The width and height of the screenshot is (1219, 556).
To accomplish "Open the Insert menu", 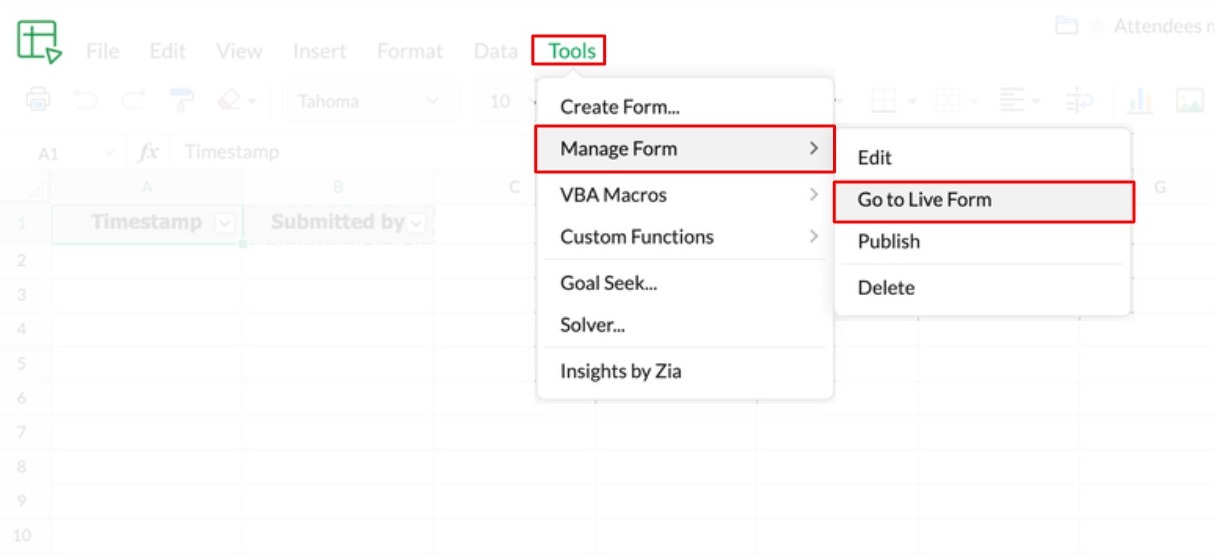I will click(x=319, y=51).
